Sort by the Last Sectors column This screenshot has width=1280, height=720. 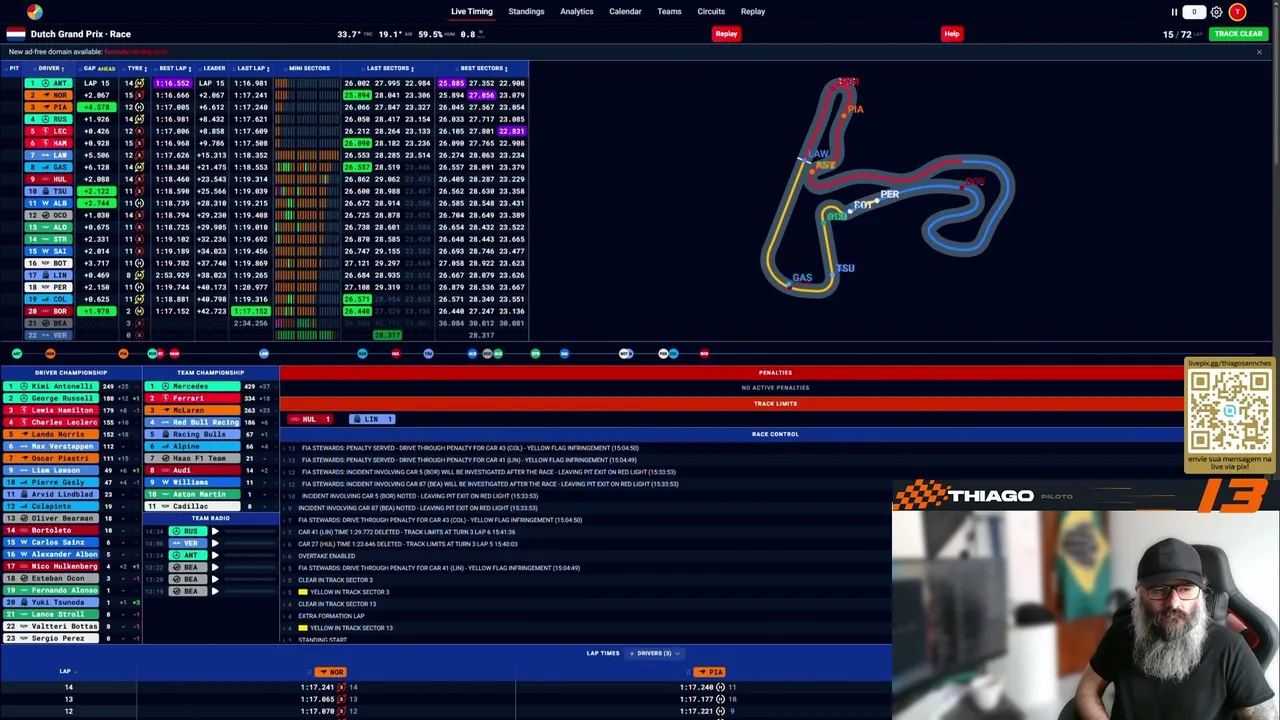point(389,68)
